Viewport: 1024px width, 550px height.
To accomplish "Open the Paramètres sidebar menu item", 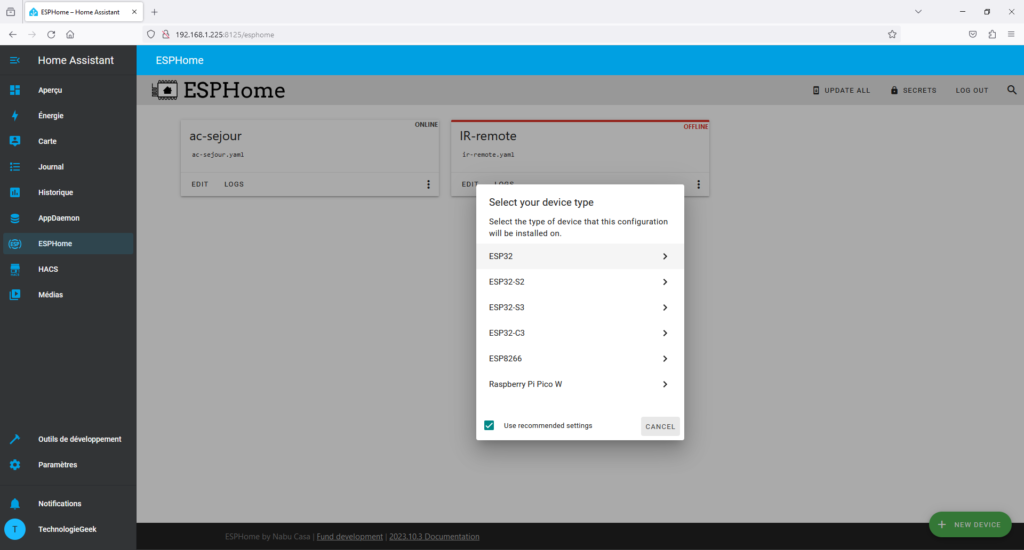I will tap(68, 465).
